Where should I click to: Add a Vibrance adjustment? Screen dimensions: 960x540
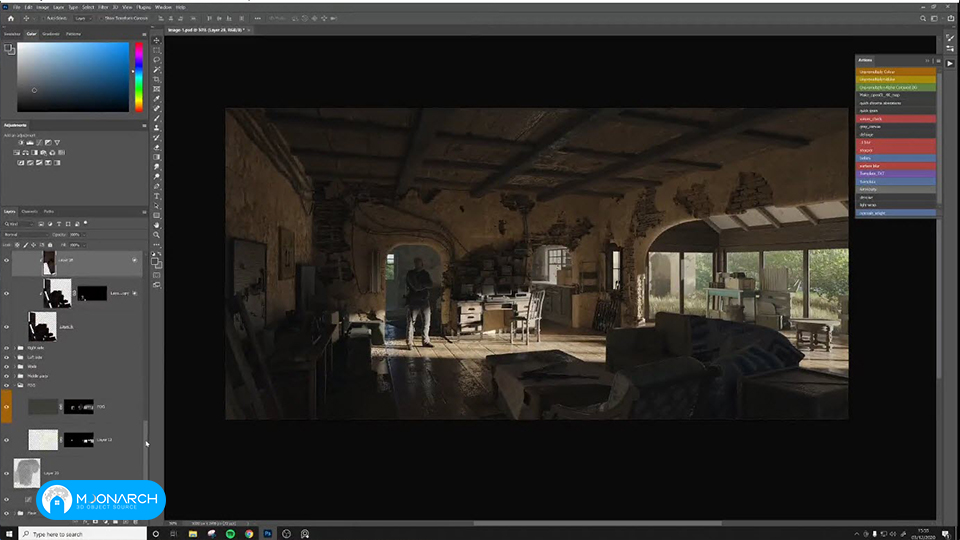tap(57, 143)
